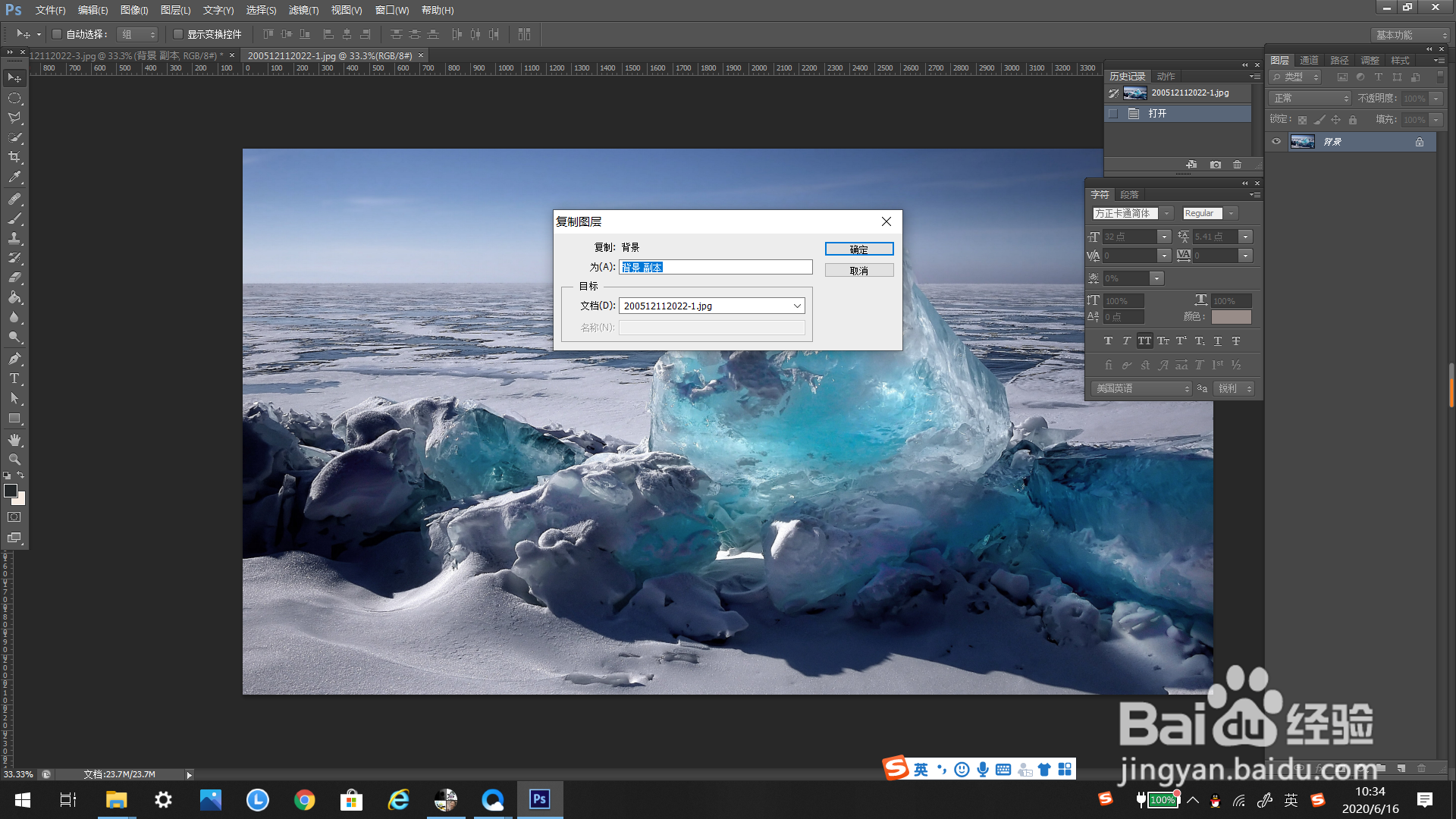Open the 滤镜(T) menu
1456x819 pixels.
click(x=303, y=10)
